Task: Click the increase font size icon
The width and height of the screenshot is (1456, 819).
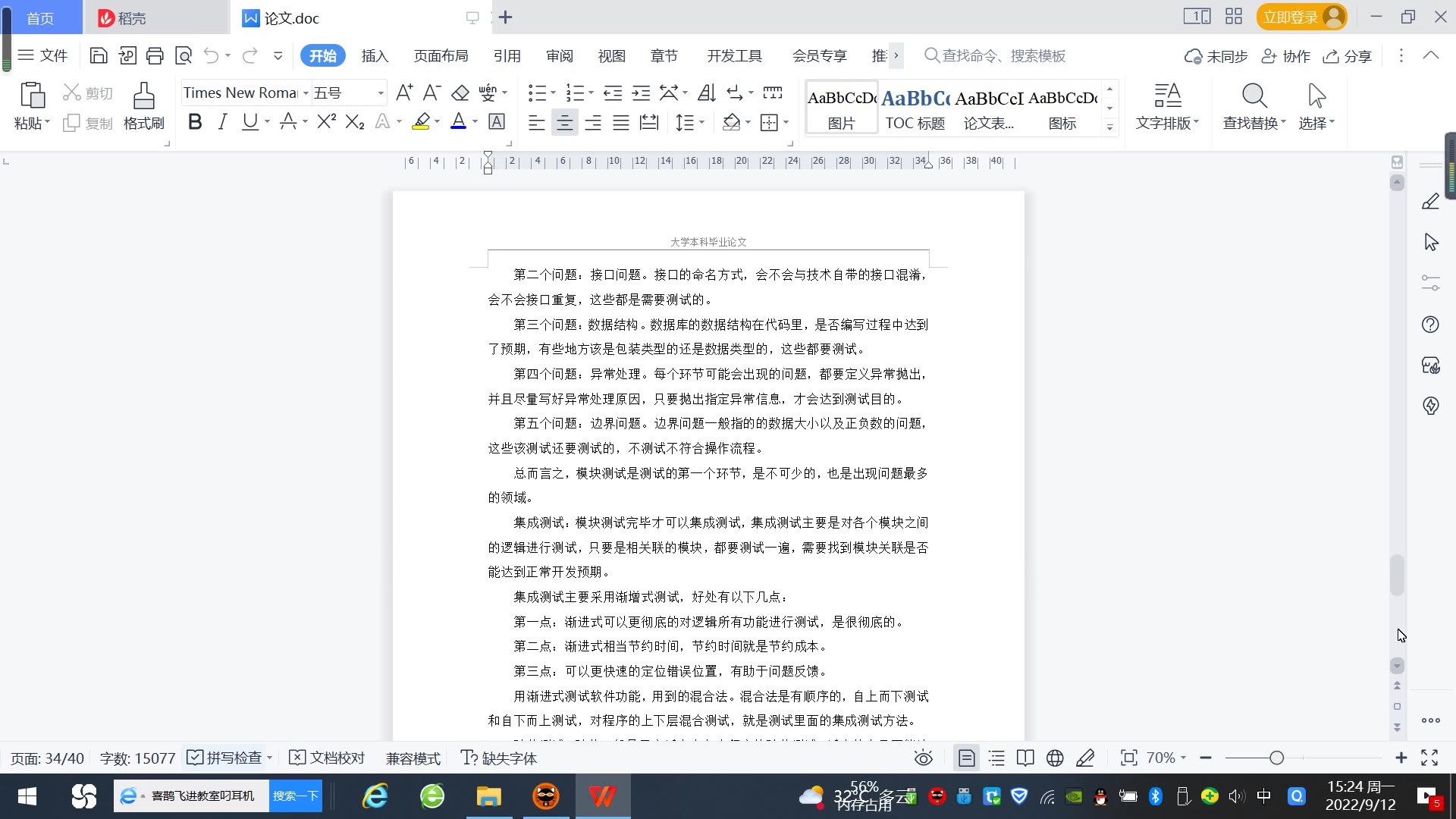Action: coord(404,93)
